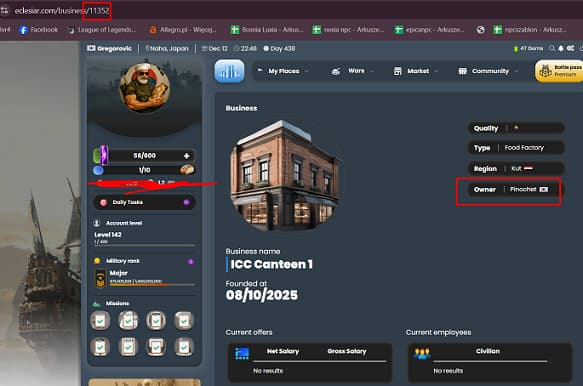Click the player avatar portrait
Screen dimensions: 583x386
pos(145,88)
